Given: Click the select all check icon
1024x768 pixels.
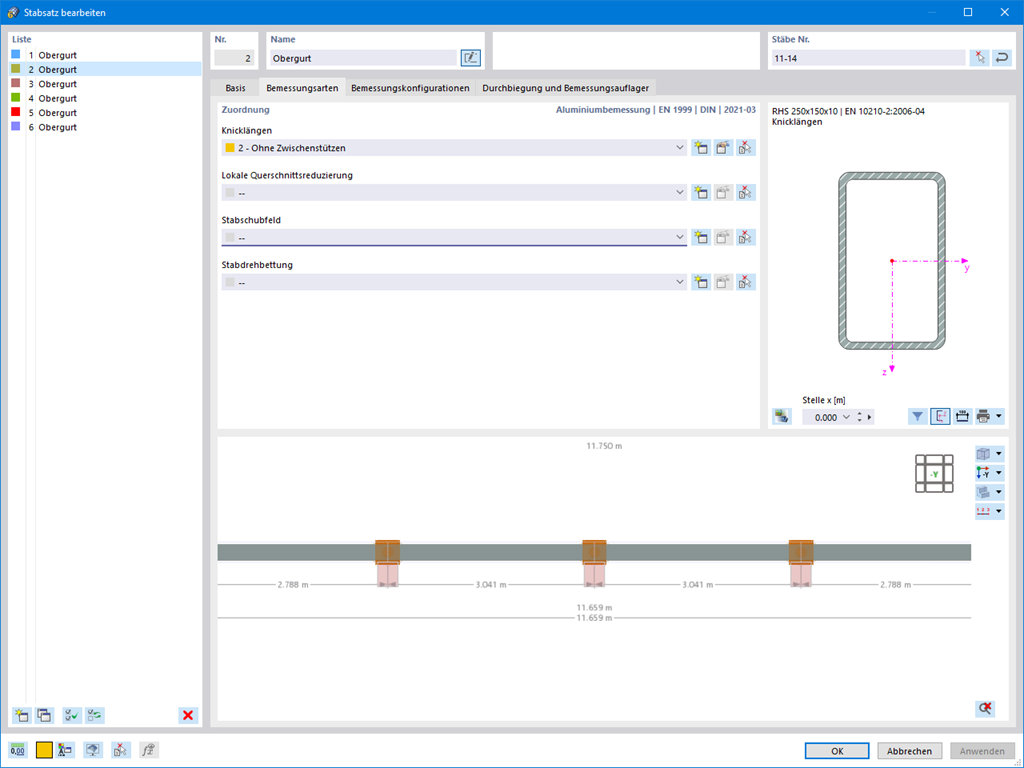Looking at the screenshot, I should [x=72, y=715].
